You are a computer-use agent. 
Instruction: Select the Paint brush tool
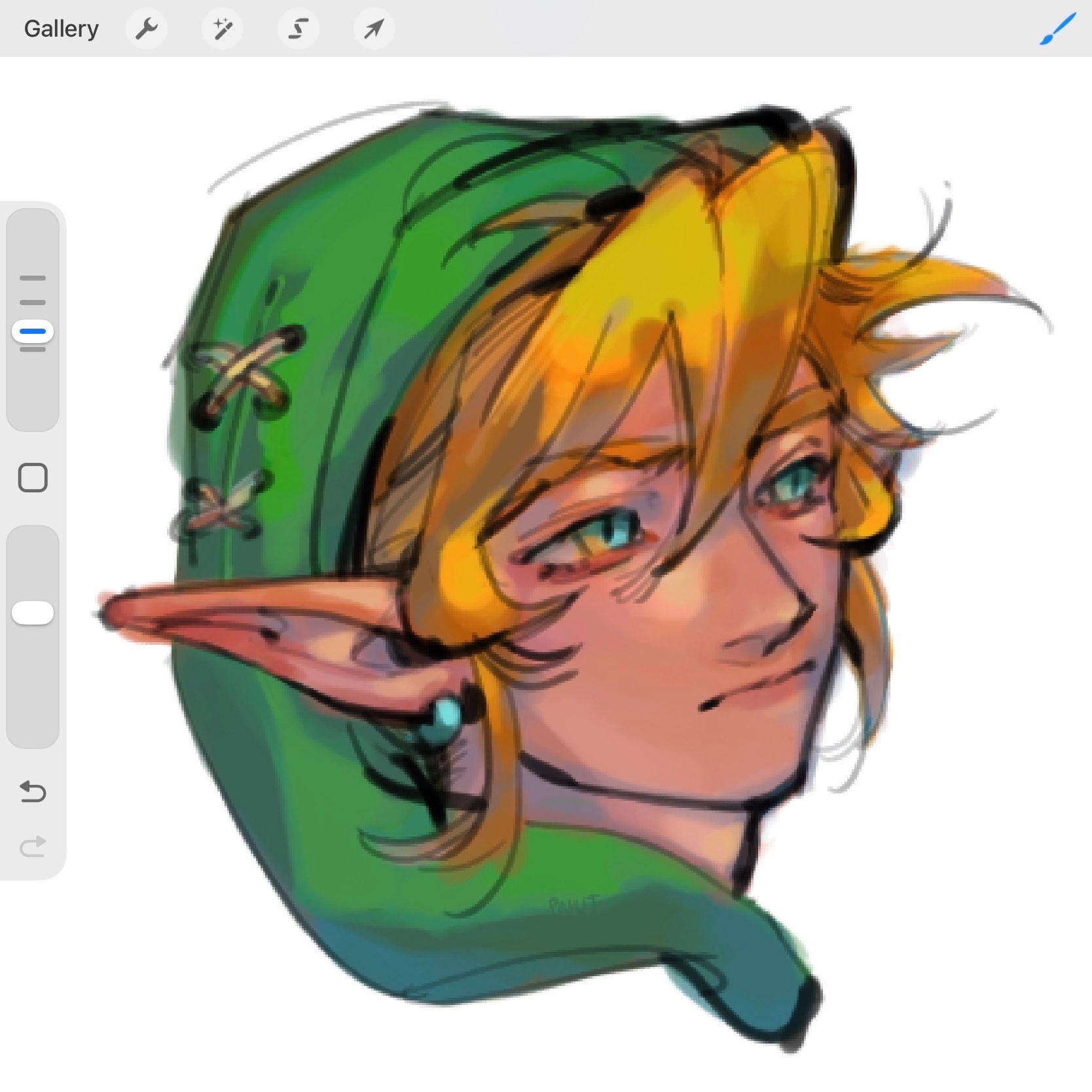pos(1057,29)
